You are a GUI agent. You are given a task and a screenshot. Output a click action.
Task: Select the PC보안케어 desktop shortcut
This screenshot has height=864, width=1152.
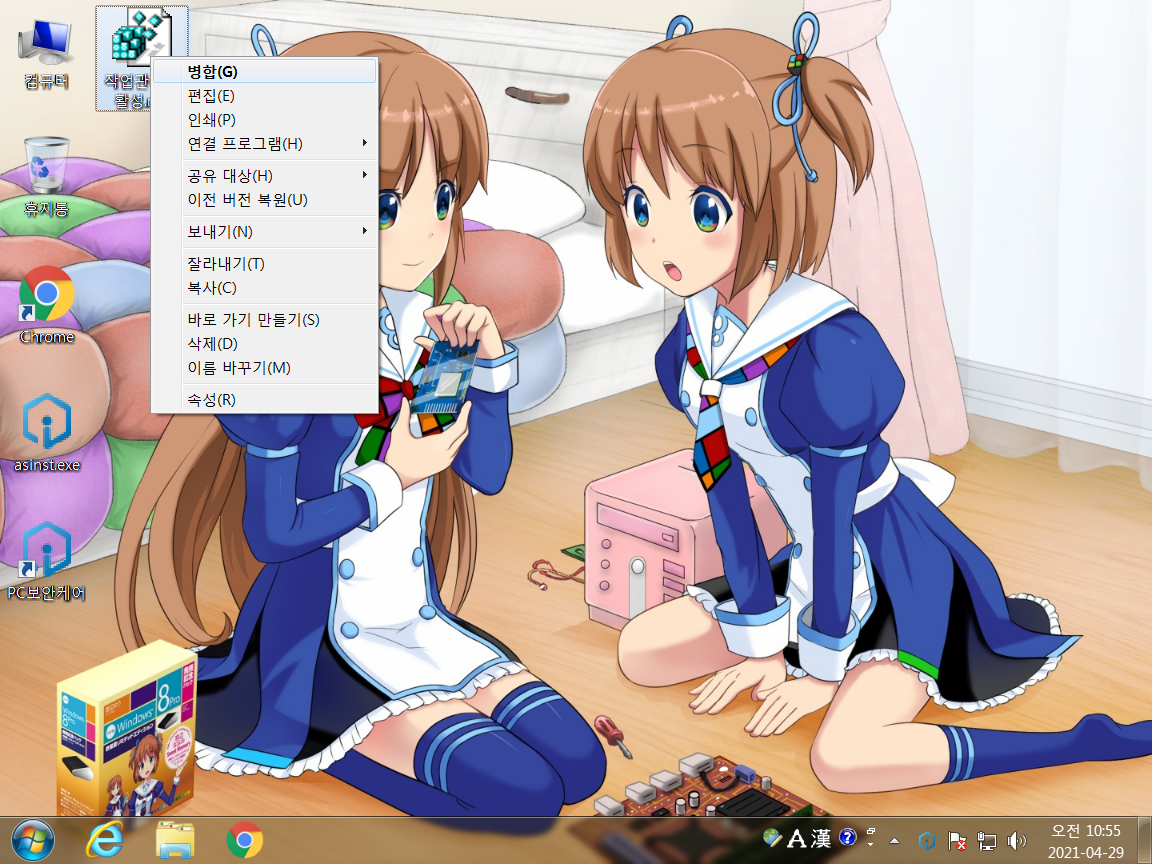[46, 562]
